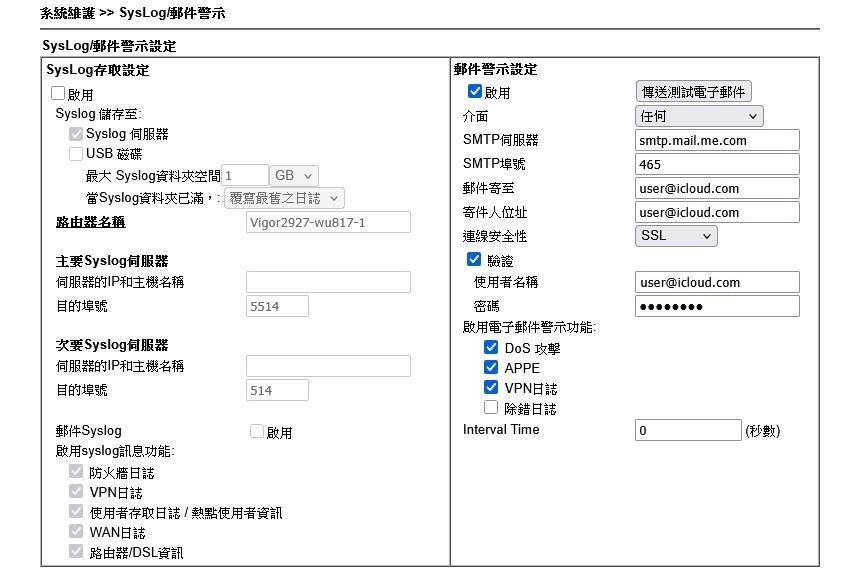Click 傳送測試電子郵件 button

694,92
